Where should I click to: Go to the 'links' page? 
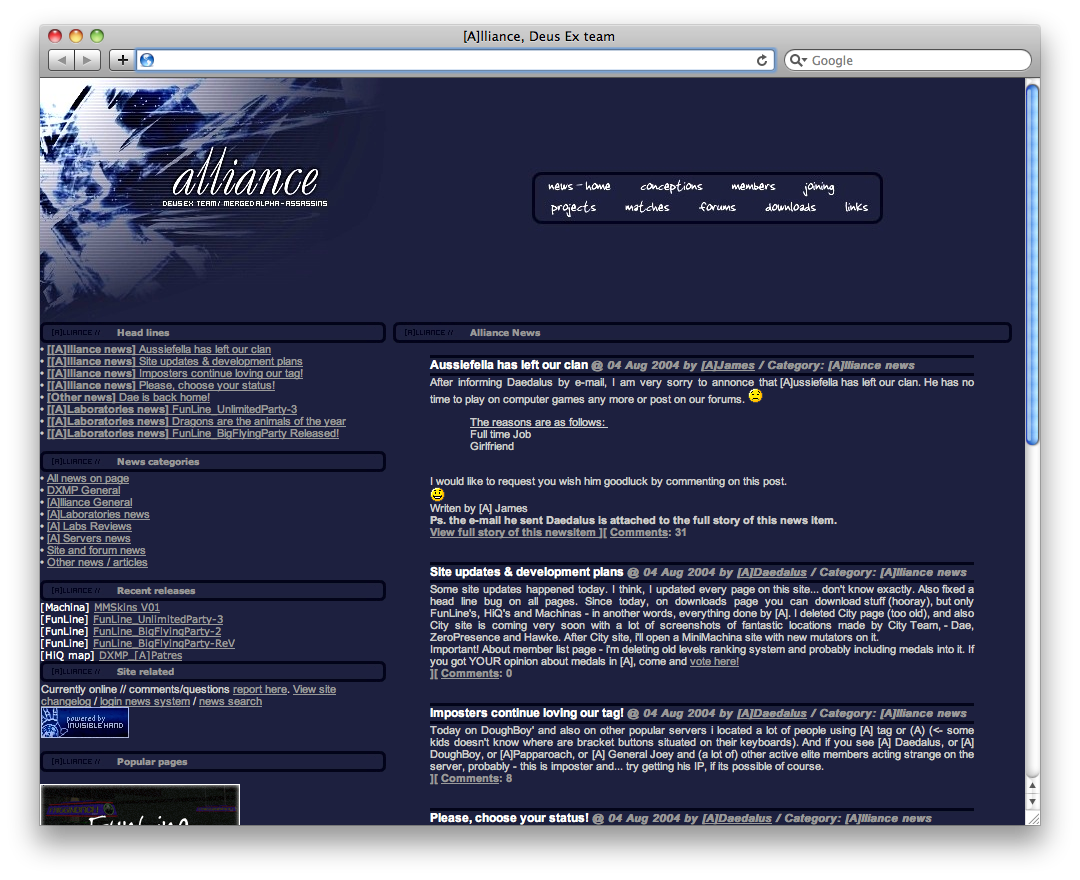(856, 207)
